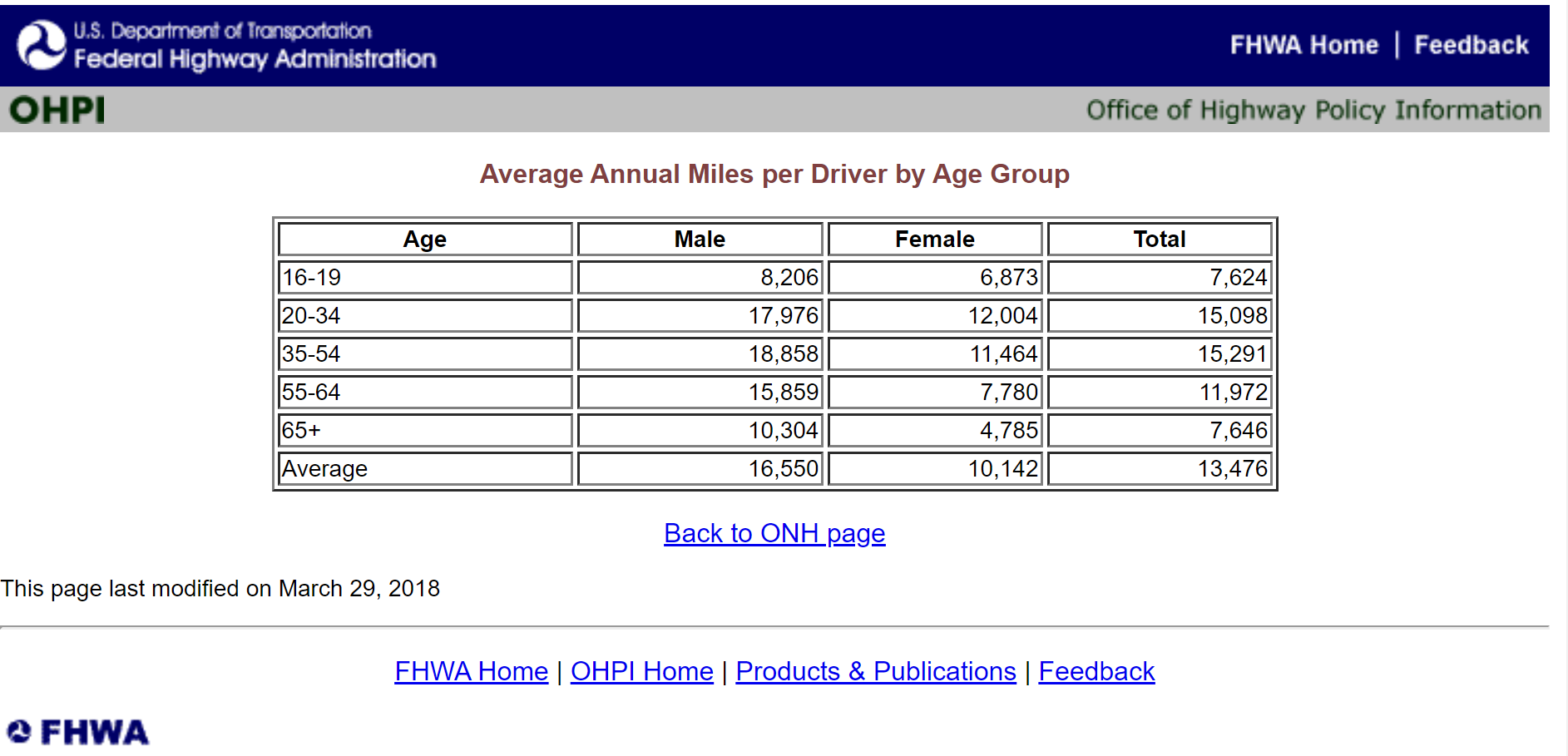Viewport: 1568px width, 756px height.
Task: Click the total value 15,291
Action: [1233, 353]
